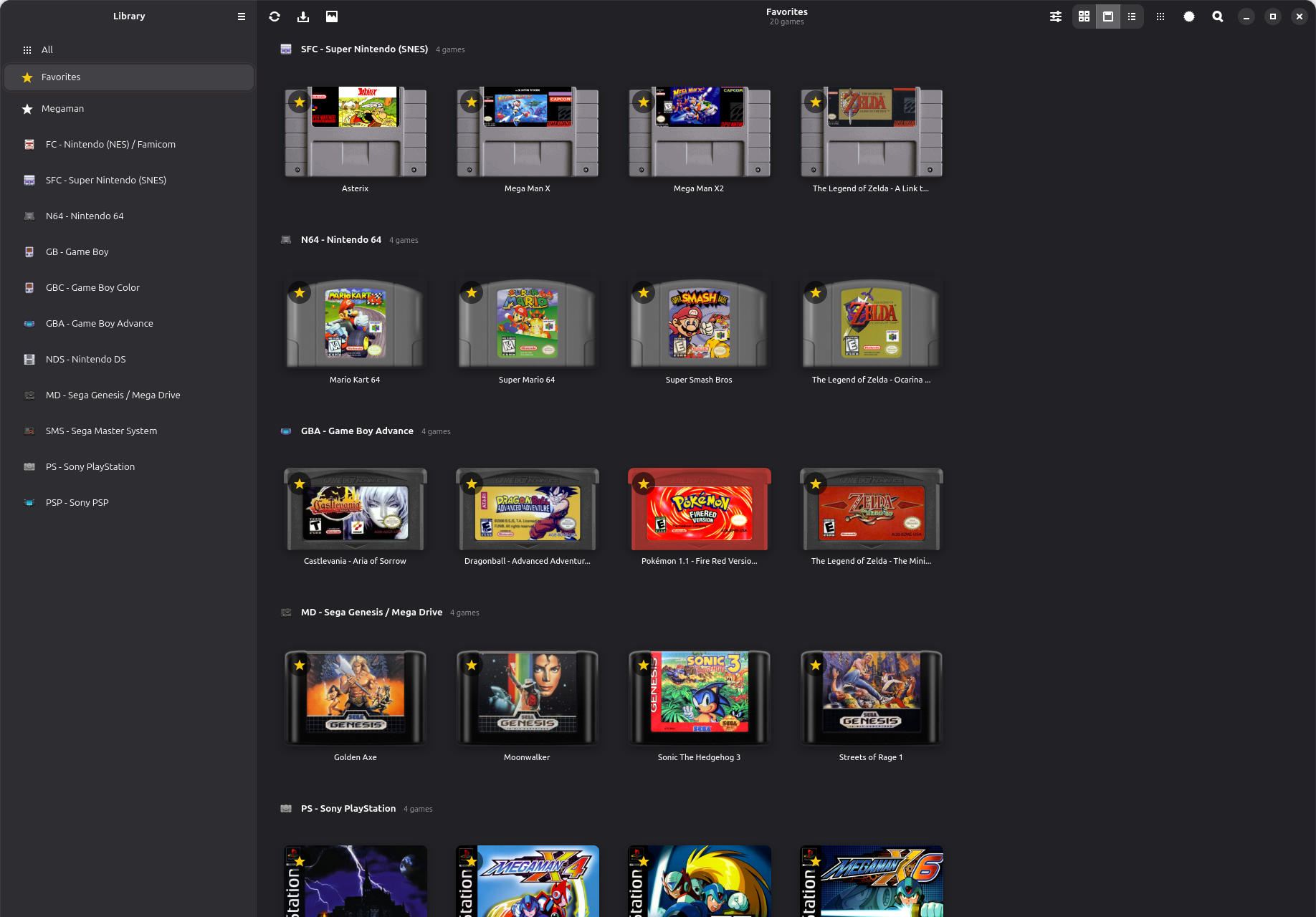
Task: Open the search magnifier icon
Action: tap(1218, 16)
